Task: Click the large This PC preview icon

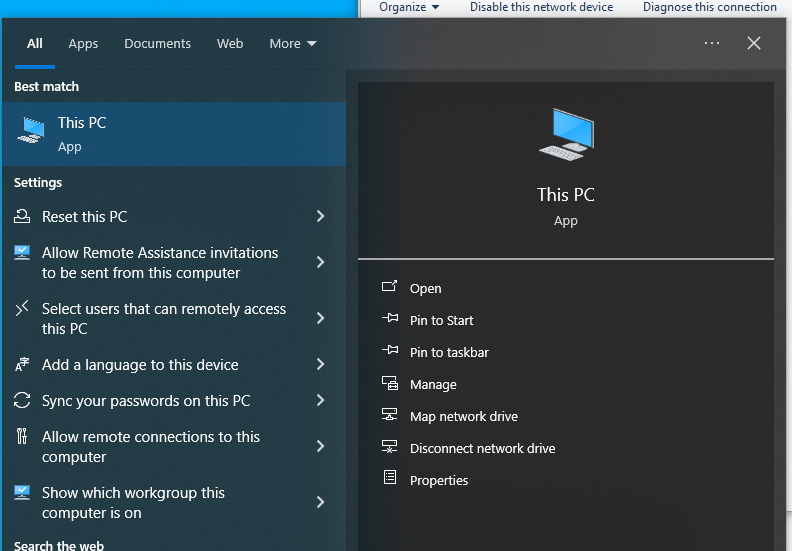Action: (x=566, y=135)
